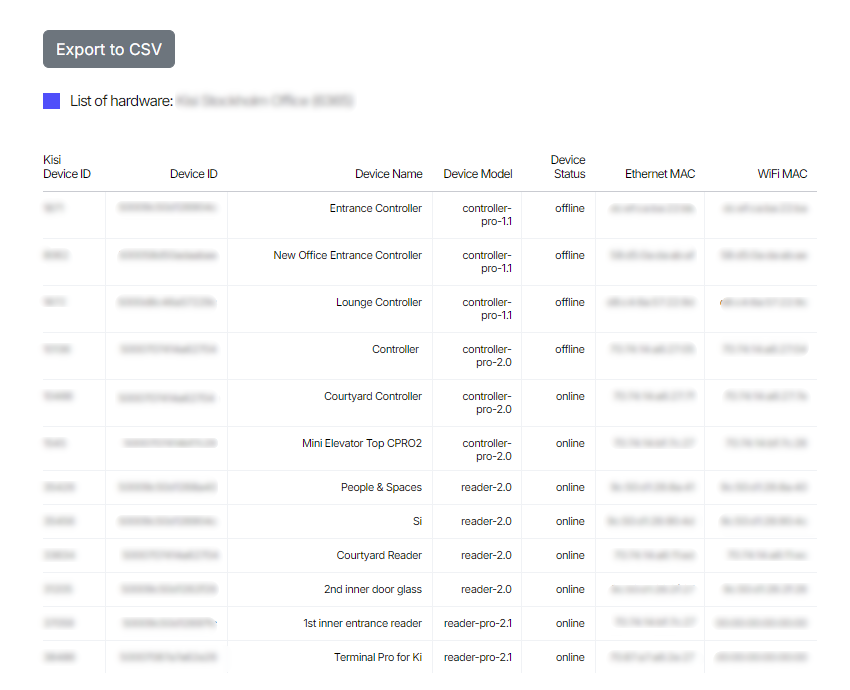Click offline status of New Office Entrance Controller

click(x=570, y=255)
